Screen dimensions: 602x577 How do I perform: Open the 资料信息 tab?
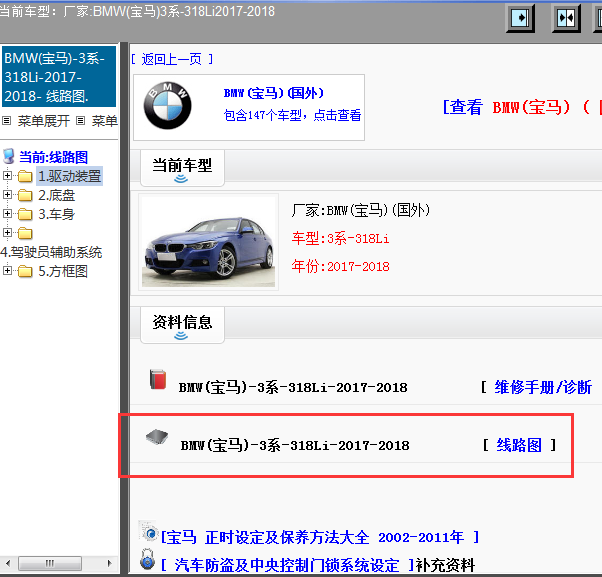[182, 325]
